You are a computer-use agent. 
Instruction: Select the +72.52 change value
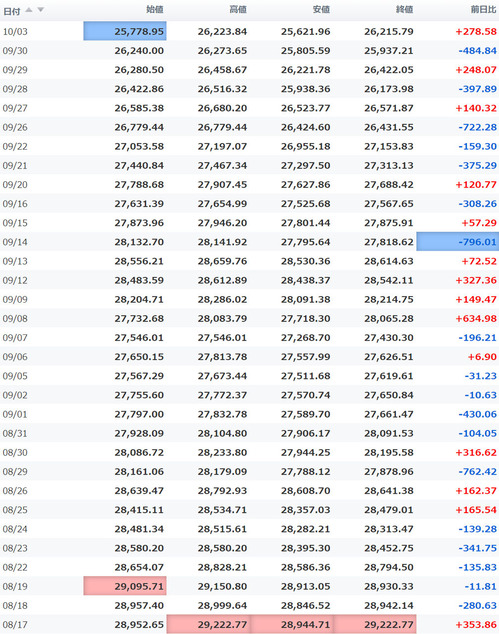[x=479, y=261]
